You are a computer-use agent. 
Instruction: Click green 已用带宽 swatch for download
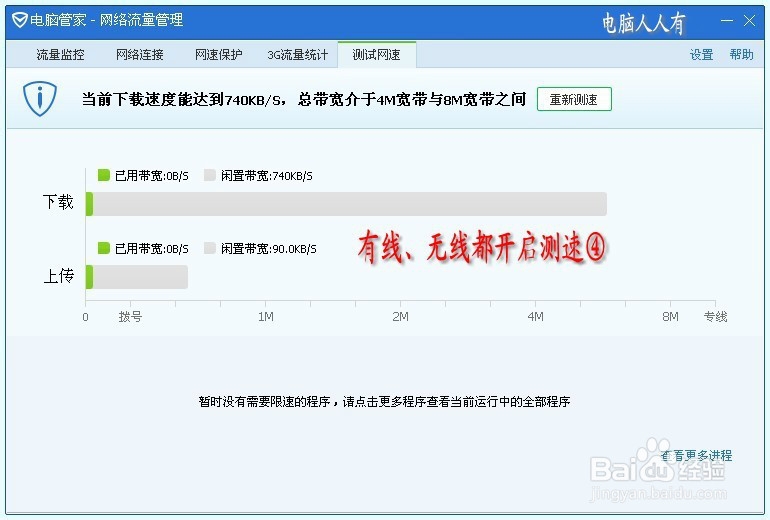(x=104, y=175)
